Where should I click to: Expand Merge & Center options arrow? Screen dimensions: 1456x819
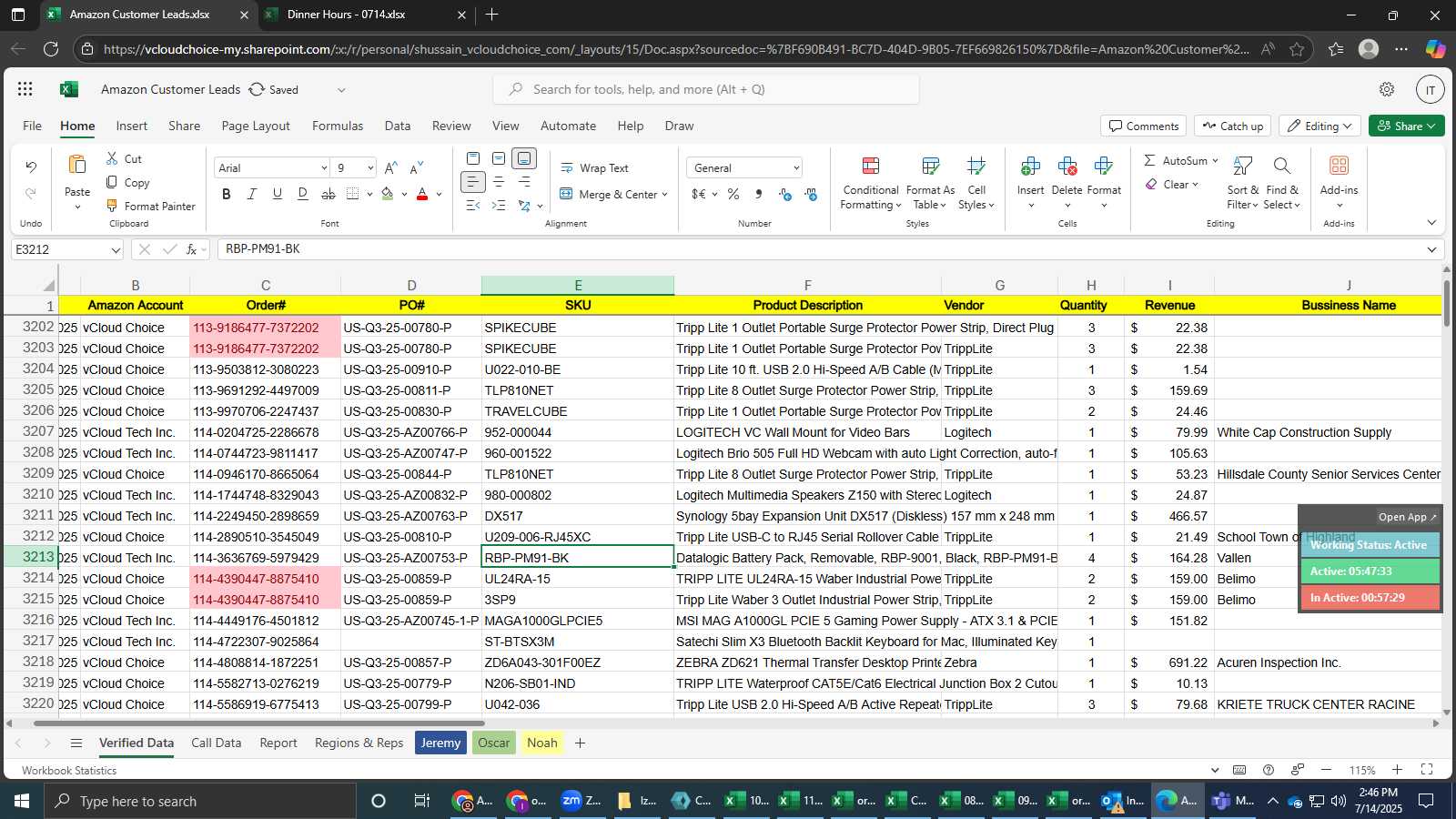pyautogui.click(x=665, y=194)
